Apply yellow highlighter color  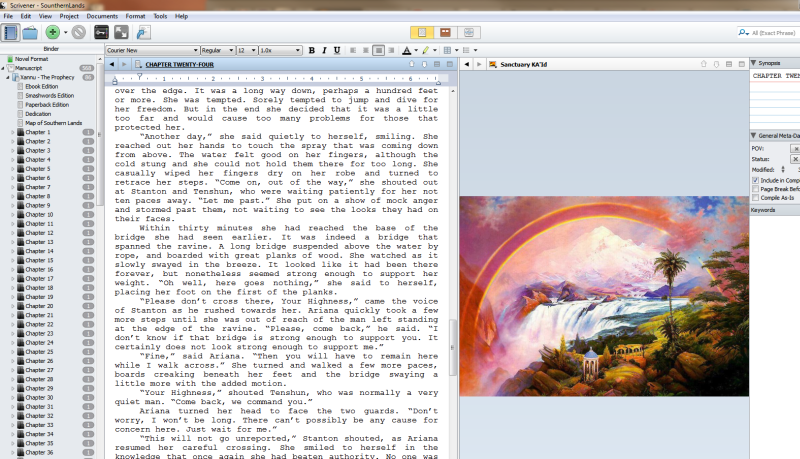click(x=426, y=50)
